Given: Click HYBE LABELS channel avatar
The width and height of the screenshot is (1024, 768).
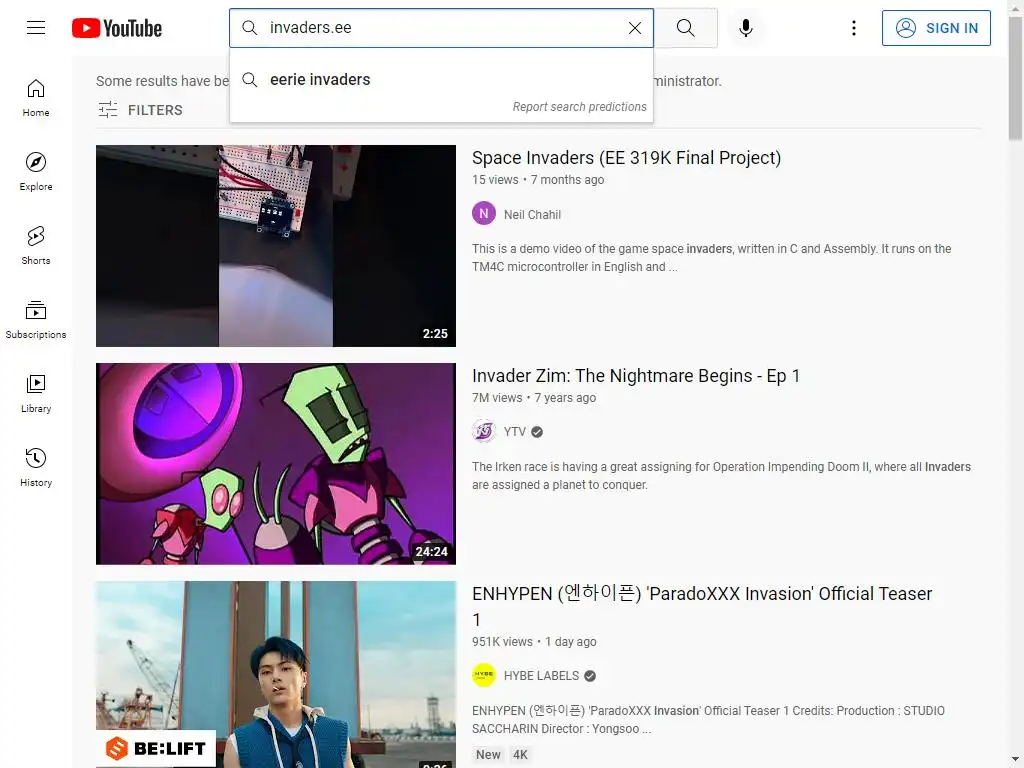Looking at the screenshot, I should 484,675.
